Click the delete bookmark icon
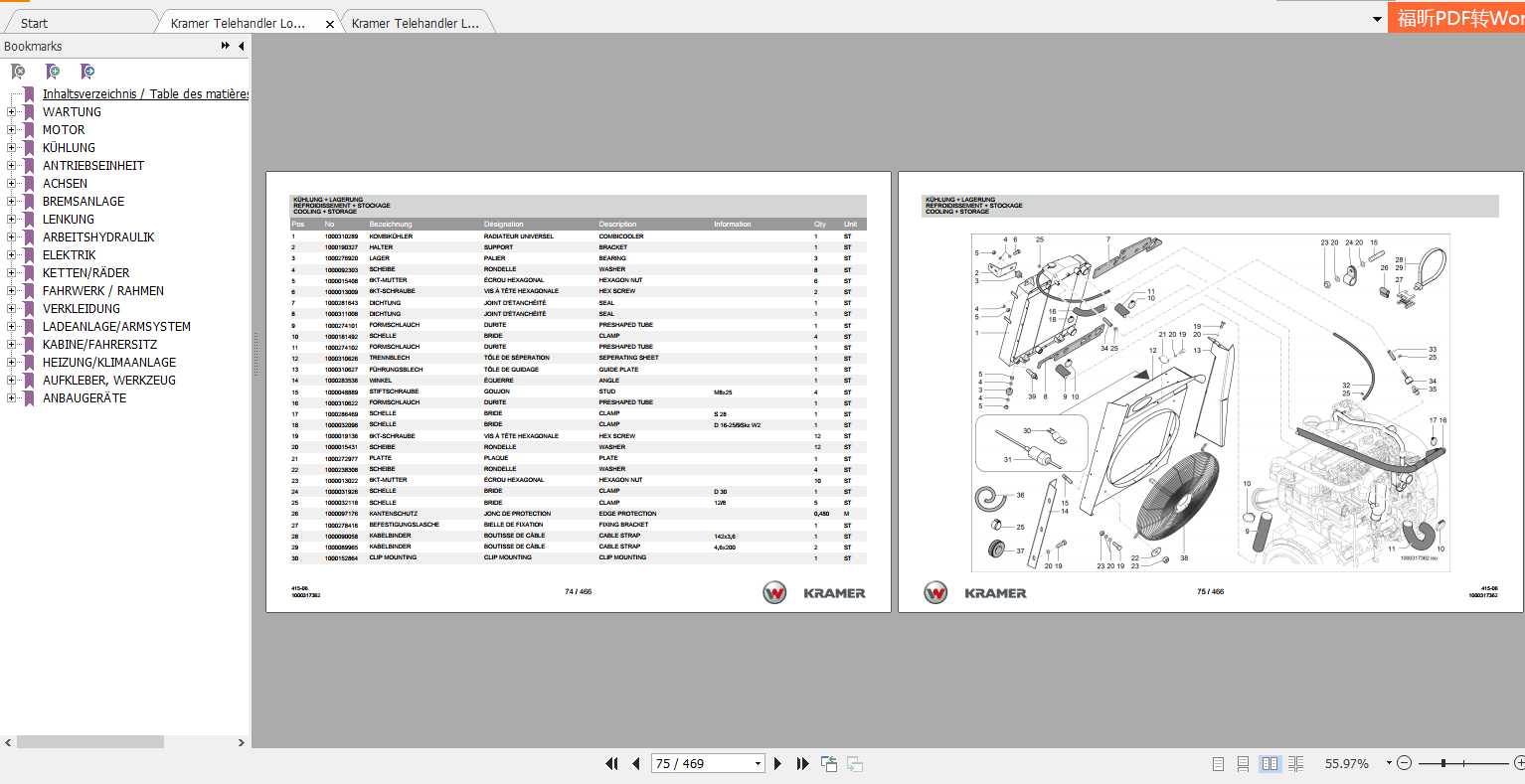The image size is (1525, 784). point(18,72)
